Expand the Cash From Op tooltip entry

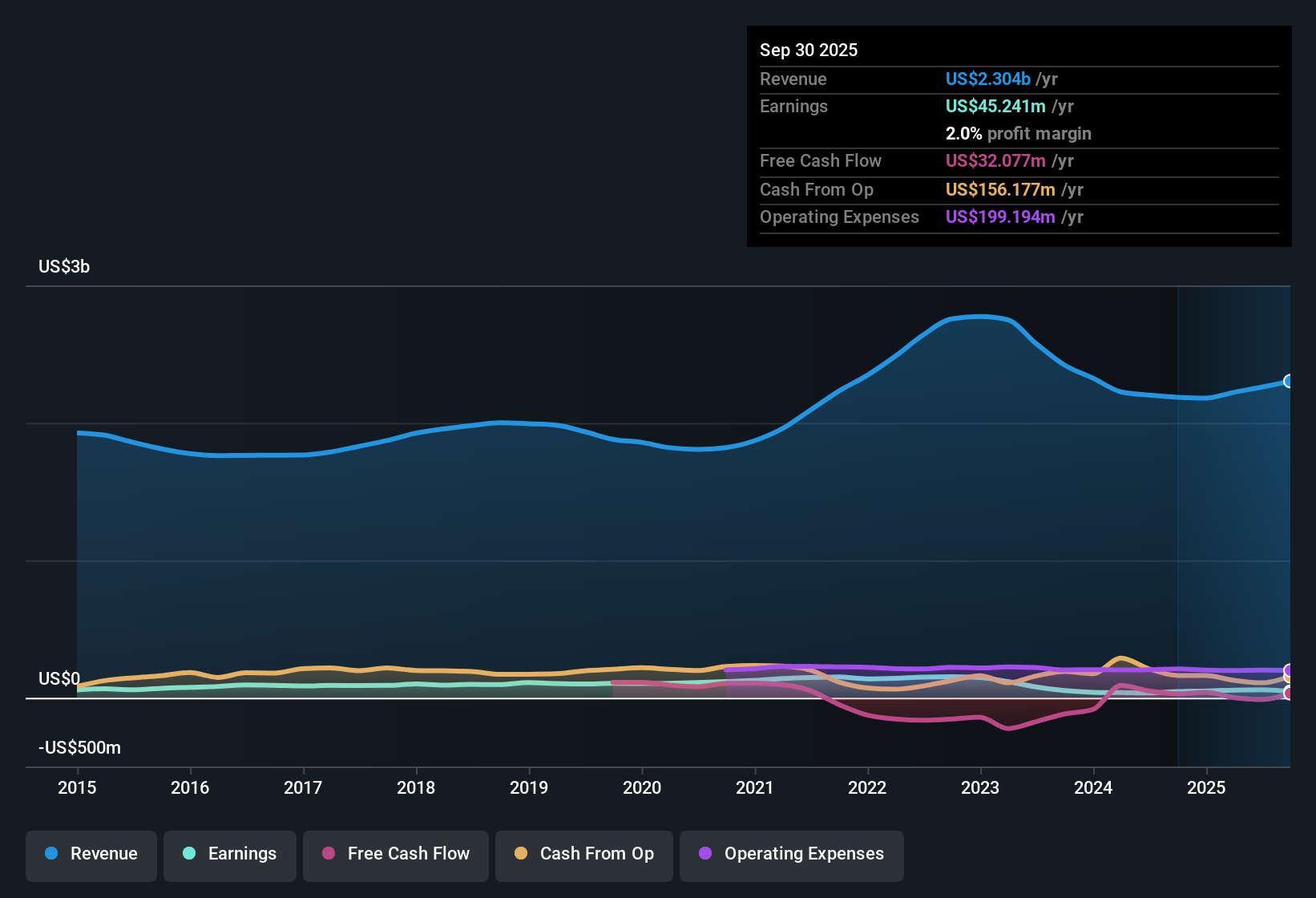coord(817,189)
